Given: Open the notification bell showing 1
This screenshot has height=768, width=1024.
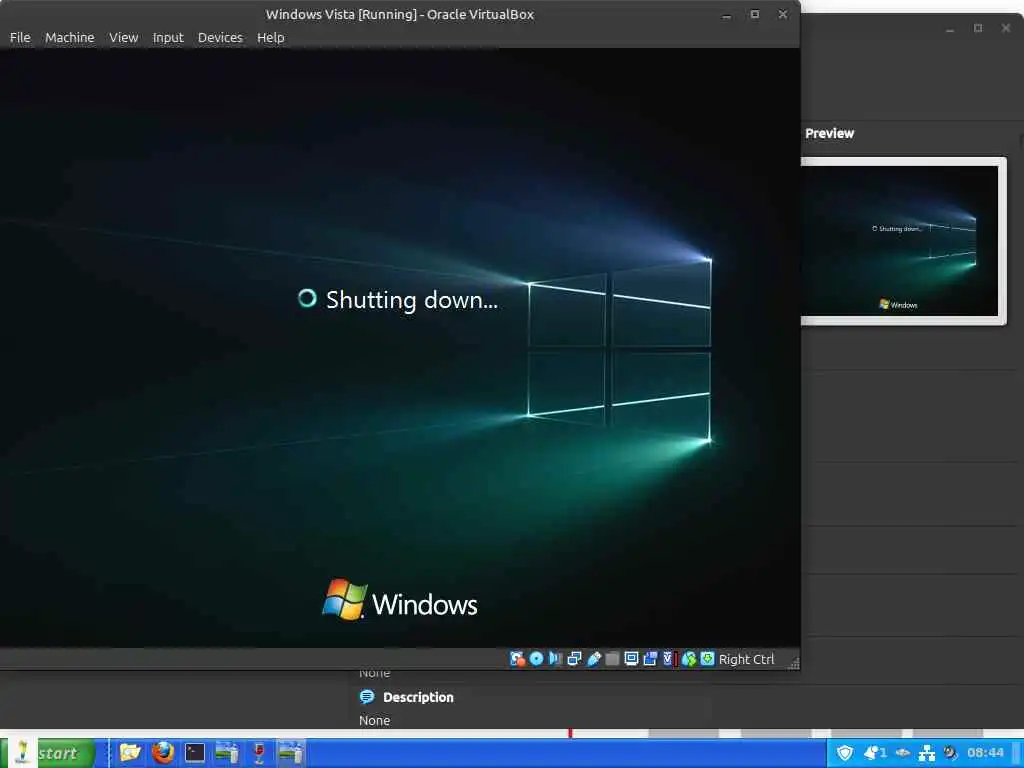Looking at the screenshot, I should pyautogui.click(x=875, y=753).
